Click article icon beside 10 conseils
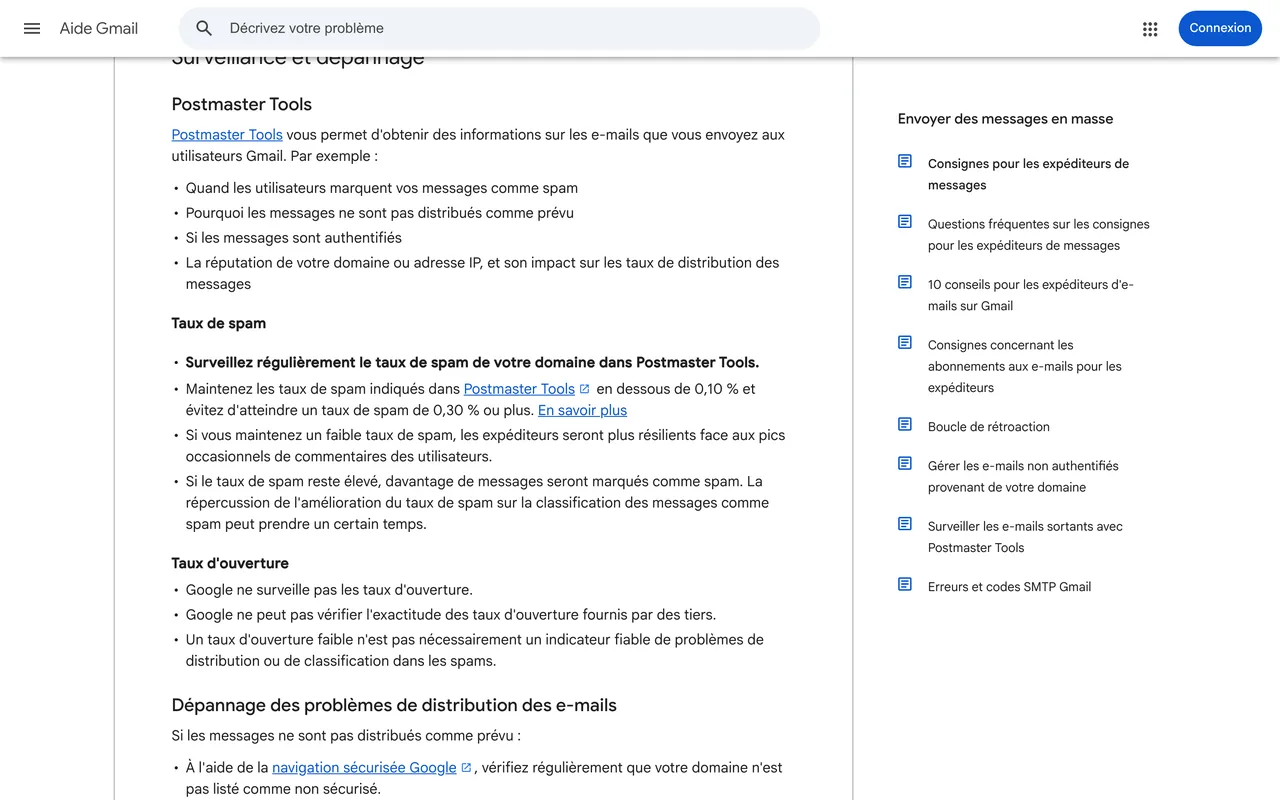 905,283
